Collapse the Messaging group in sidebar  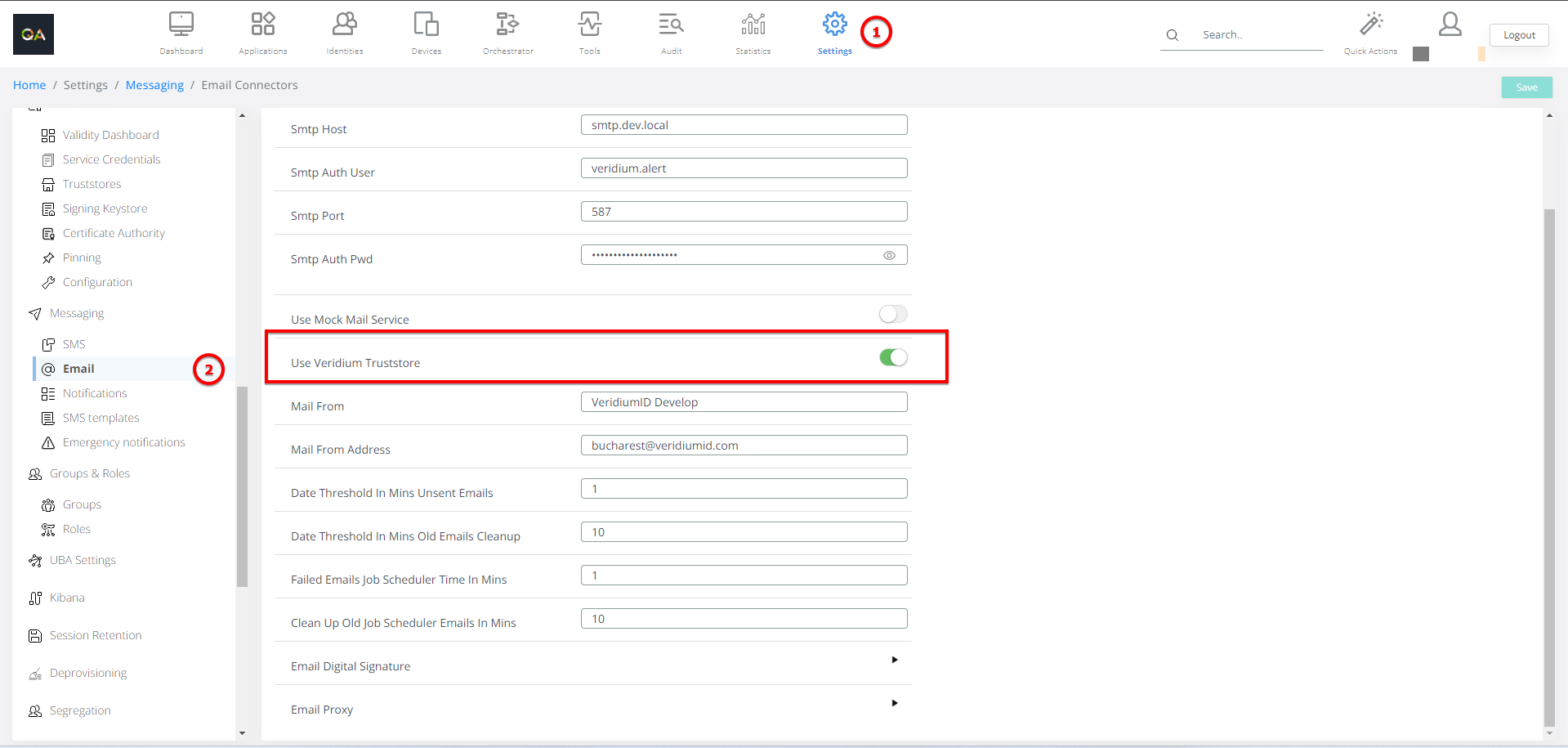click(76, 314)
